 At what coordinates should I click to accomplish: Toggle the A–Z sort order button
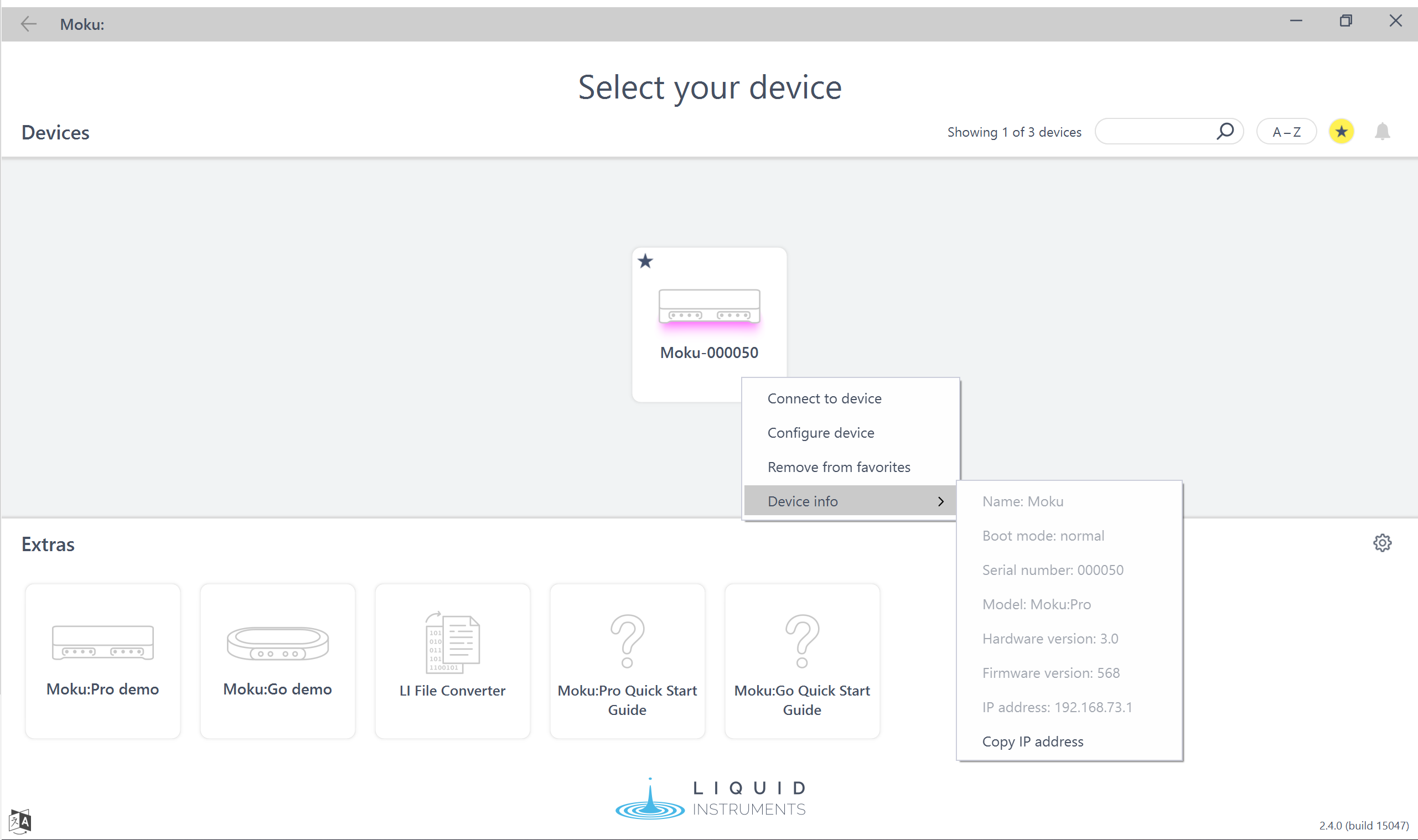(x=1286, y=132)
